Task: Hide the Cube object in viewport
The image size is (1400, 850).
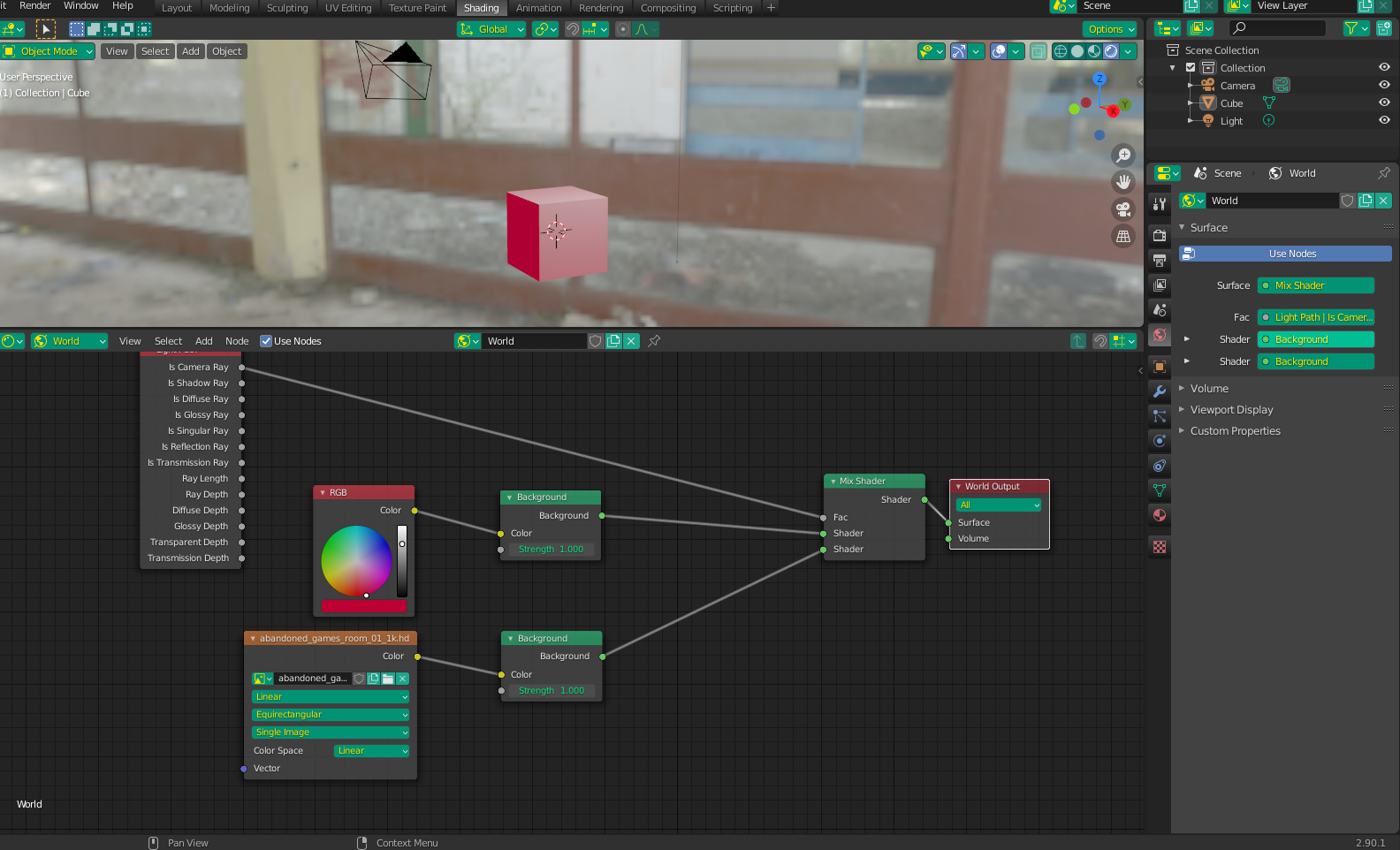Action: 1384,102
